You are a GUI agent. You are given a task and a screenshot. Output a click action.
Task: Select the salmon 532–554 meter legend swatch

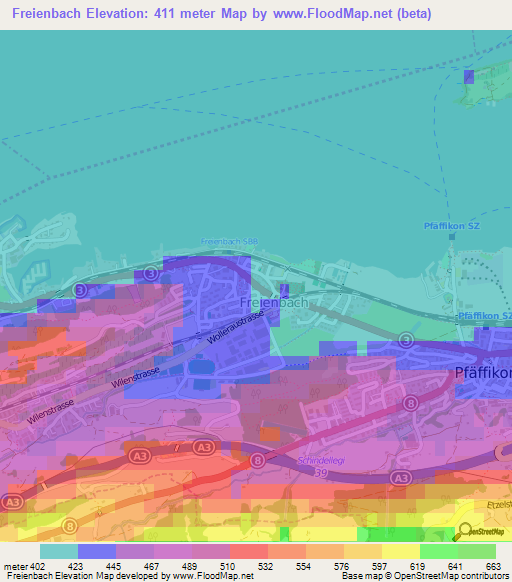click(x=287, y=552)
